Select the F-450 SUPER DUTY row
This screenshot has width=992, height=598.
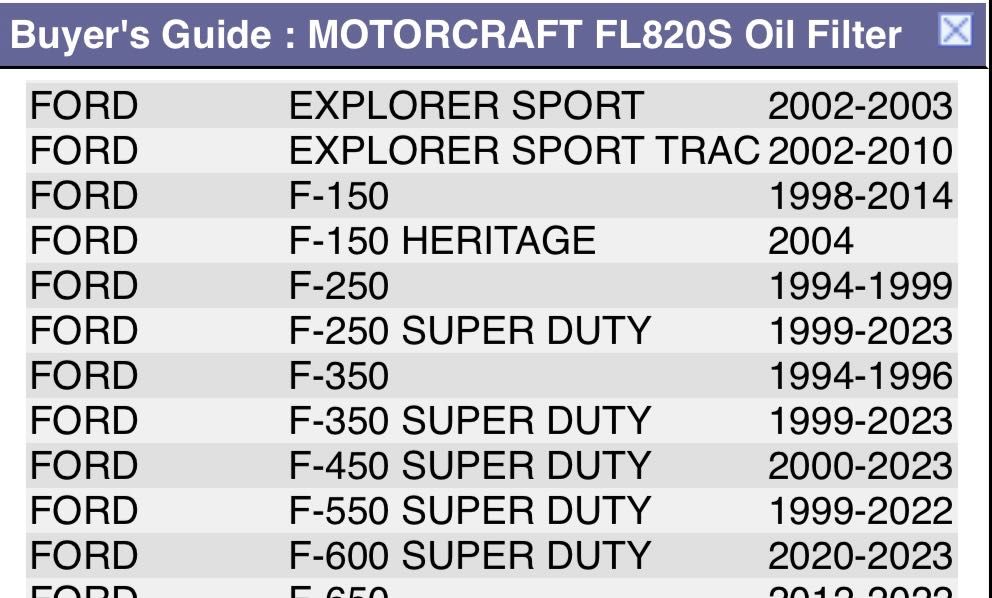(469, 466)
